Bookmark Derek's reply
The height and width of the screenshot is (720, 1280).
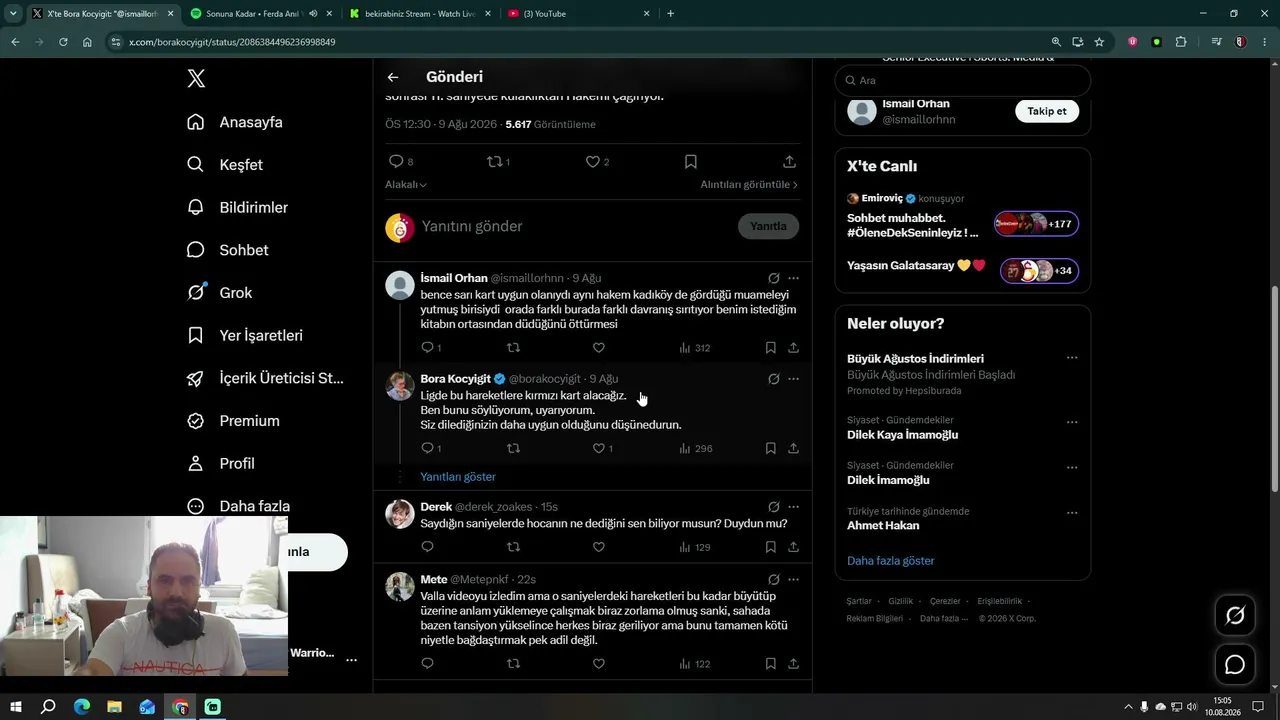tap(770, 547)
